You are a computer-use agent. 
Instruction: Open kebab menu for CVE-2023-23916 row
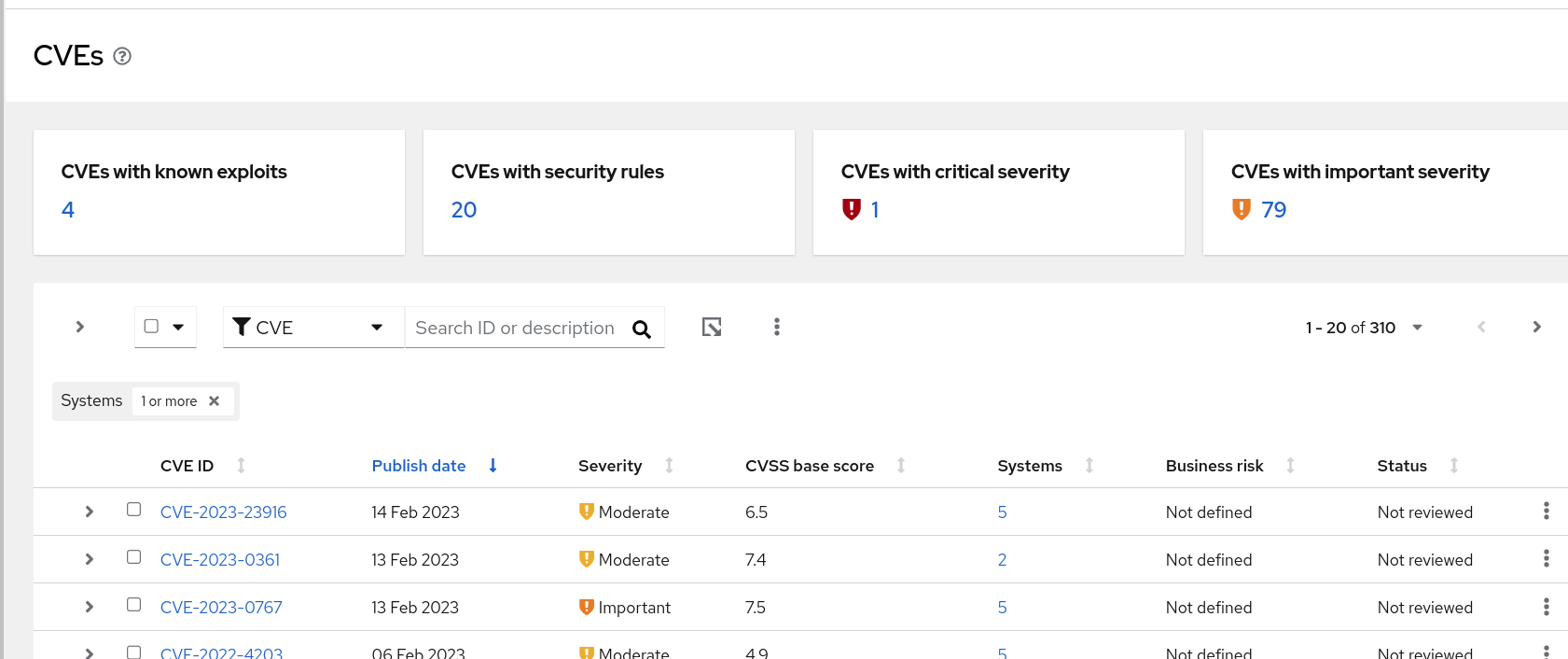tap(1547, 511)
